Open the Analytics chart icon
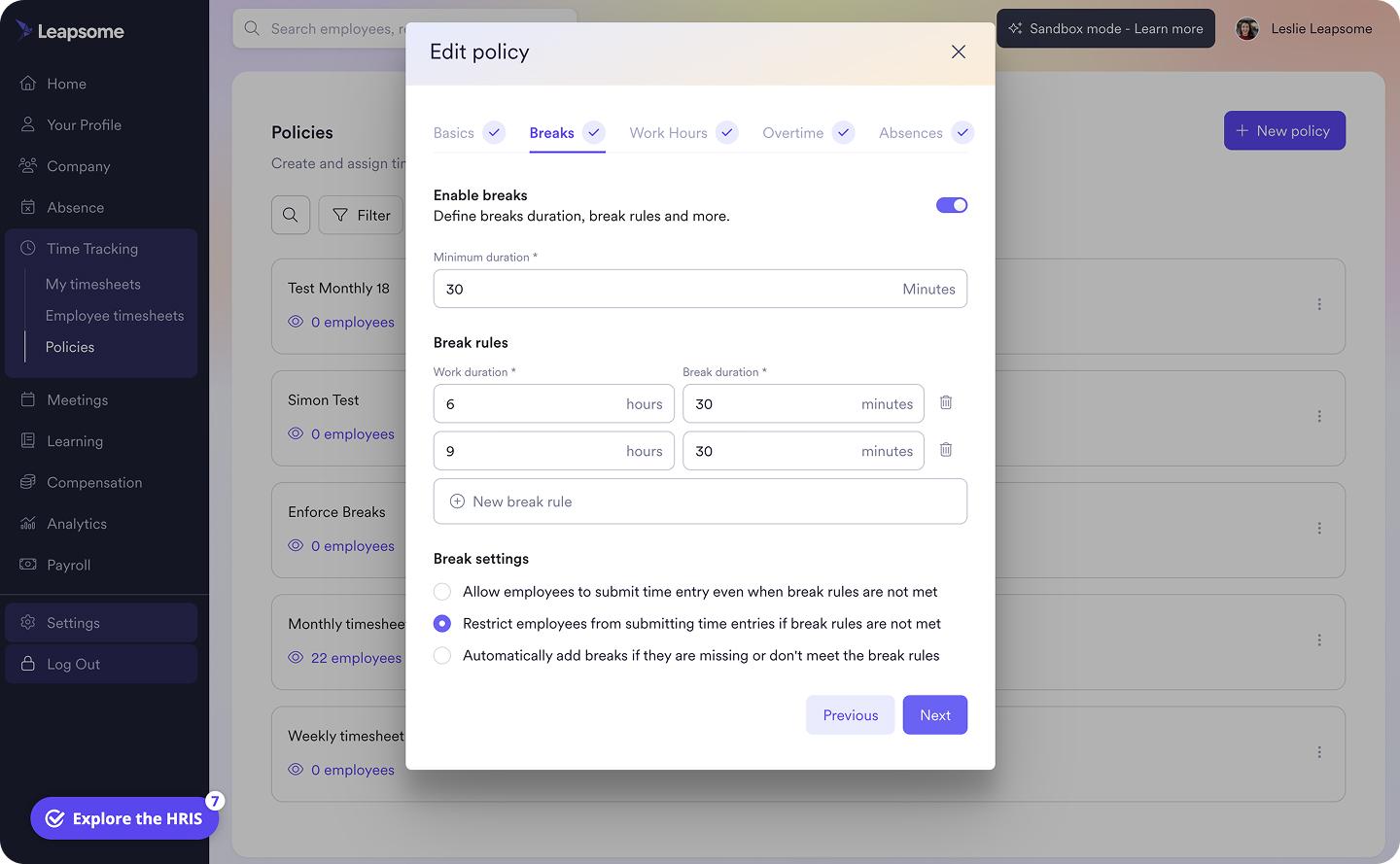The width and height of the screenshot is (1400, 864). pos(28,523)
